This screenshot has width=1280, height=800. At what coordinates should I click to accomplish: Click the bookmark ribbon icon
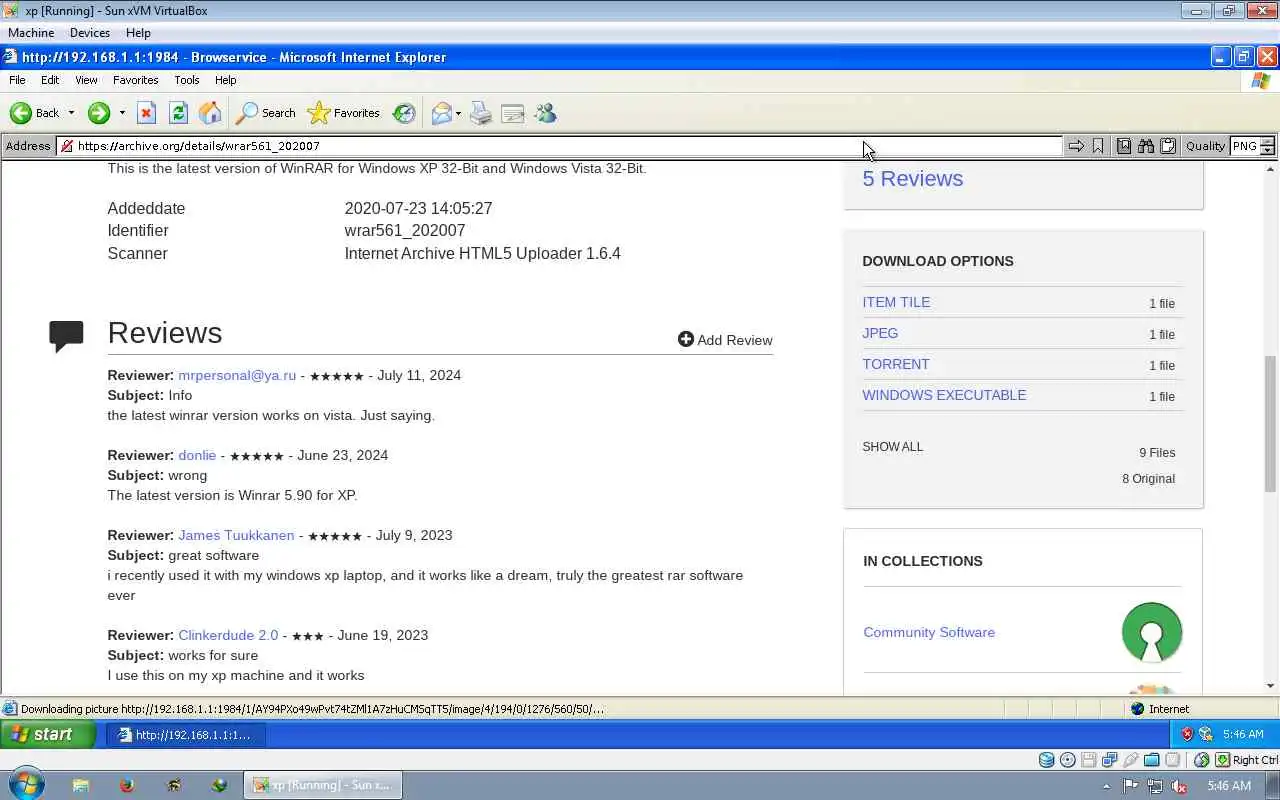tap(1098, 146)
